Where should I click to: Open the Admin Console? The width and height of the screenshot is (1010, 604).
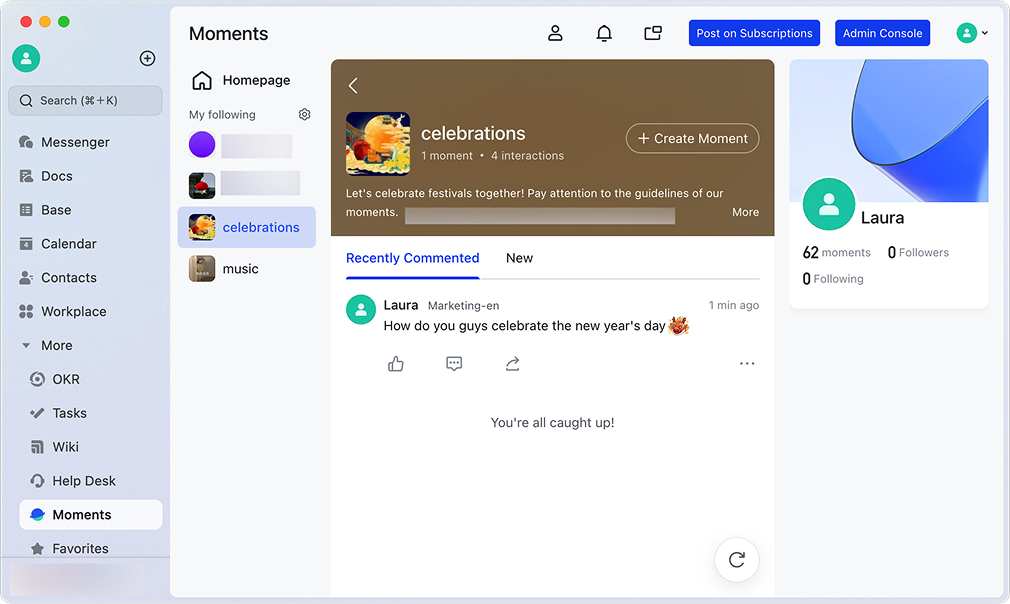(882, 33)
